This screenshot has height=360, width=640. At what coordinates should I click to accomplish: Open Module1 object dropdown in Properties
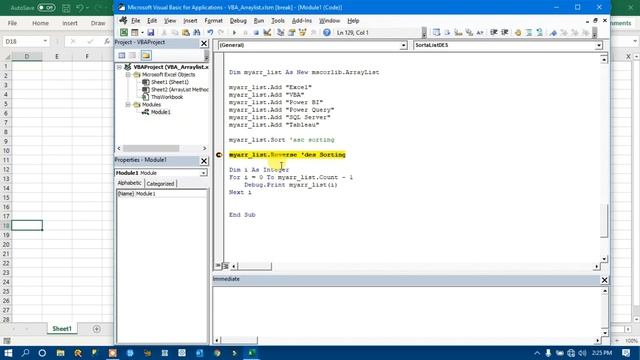coord(203,173)
